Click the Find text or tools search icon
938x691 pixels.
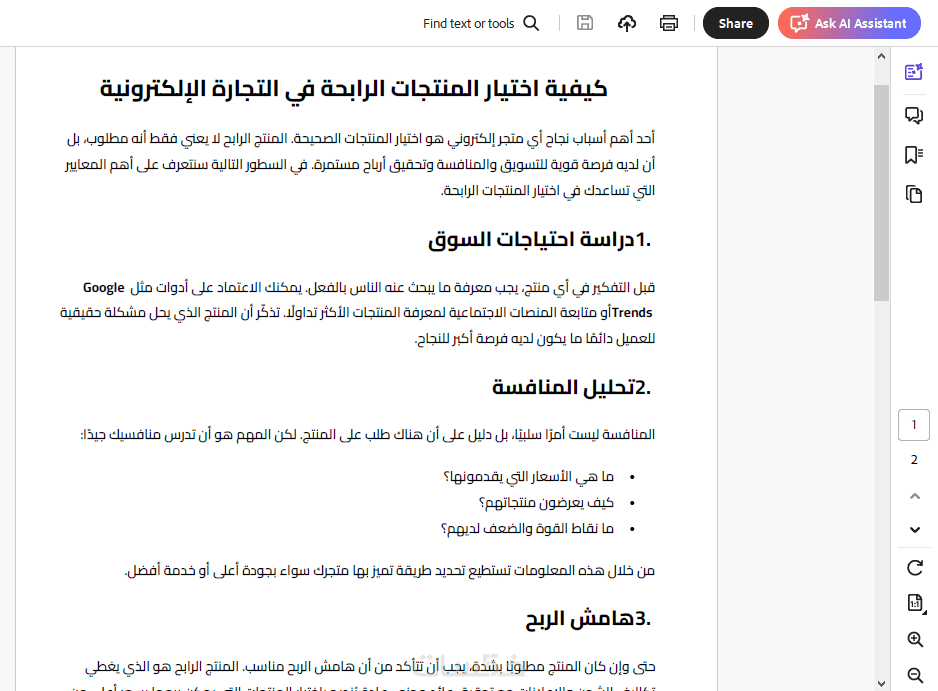531,23
